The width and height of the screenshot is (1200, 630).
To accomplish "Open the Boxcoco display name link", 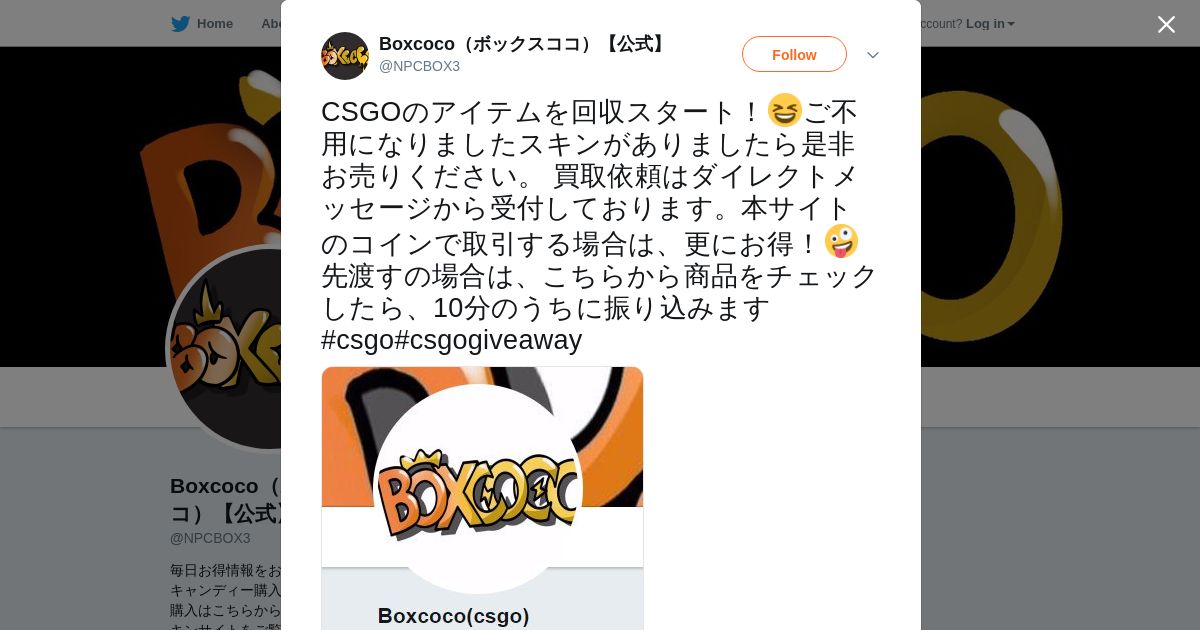I will 524,44.
